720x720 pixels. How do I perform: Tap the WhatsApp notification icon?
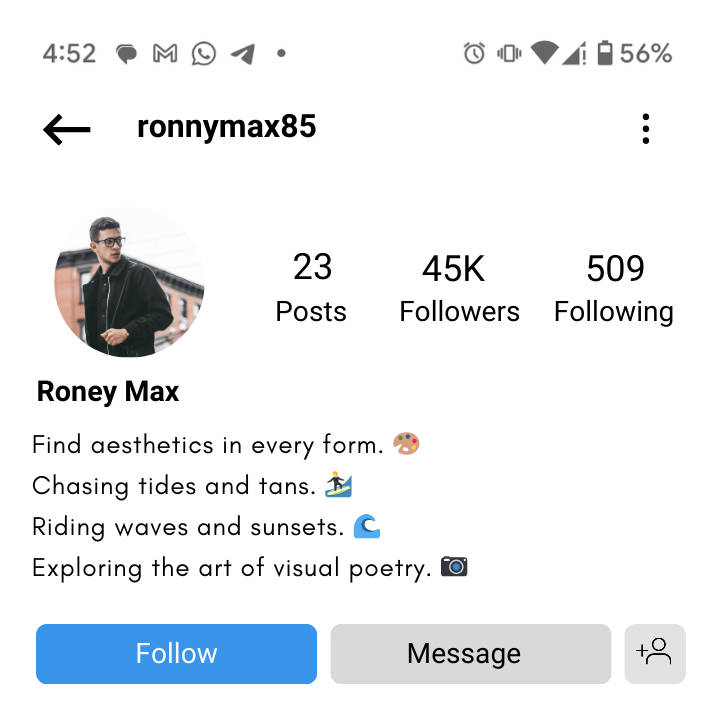(x=204, y=53)
